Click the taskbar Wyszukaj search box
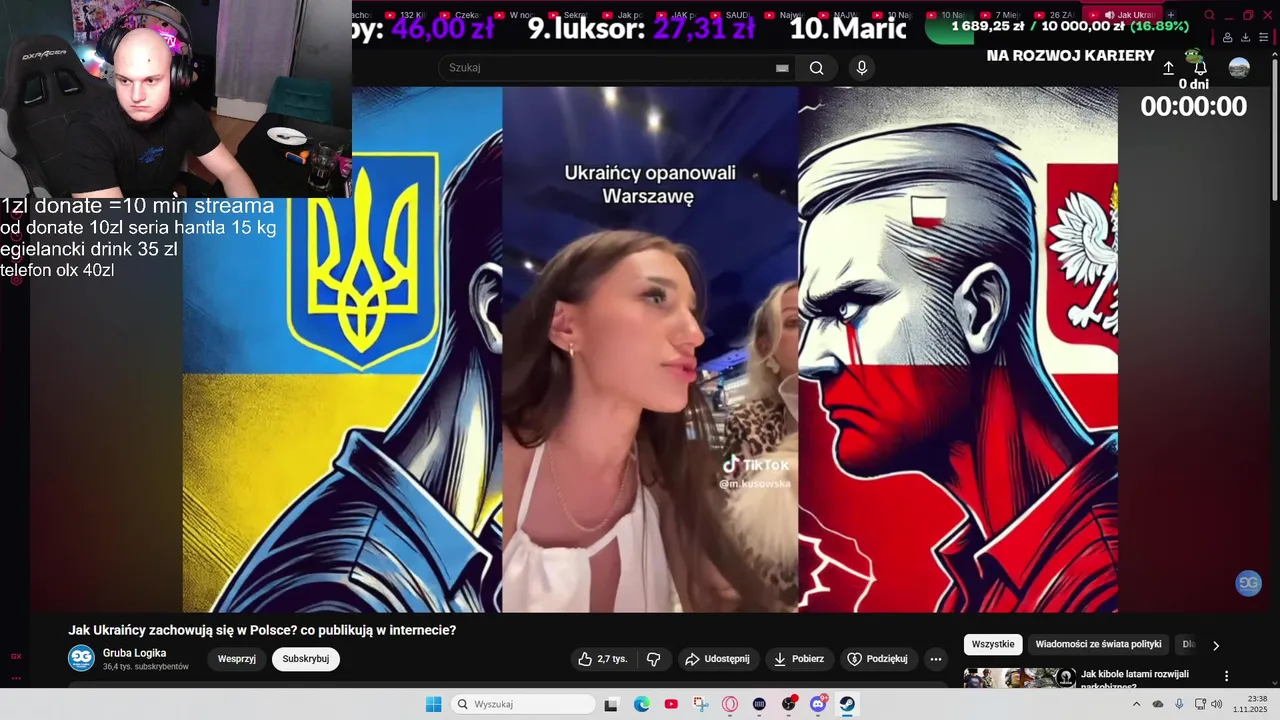This screenshot has height=720, width=1280. (x=524, y=704)
